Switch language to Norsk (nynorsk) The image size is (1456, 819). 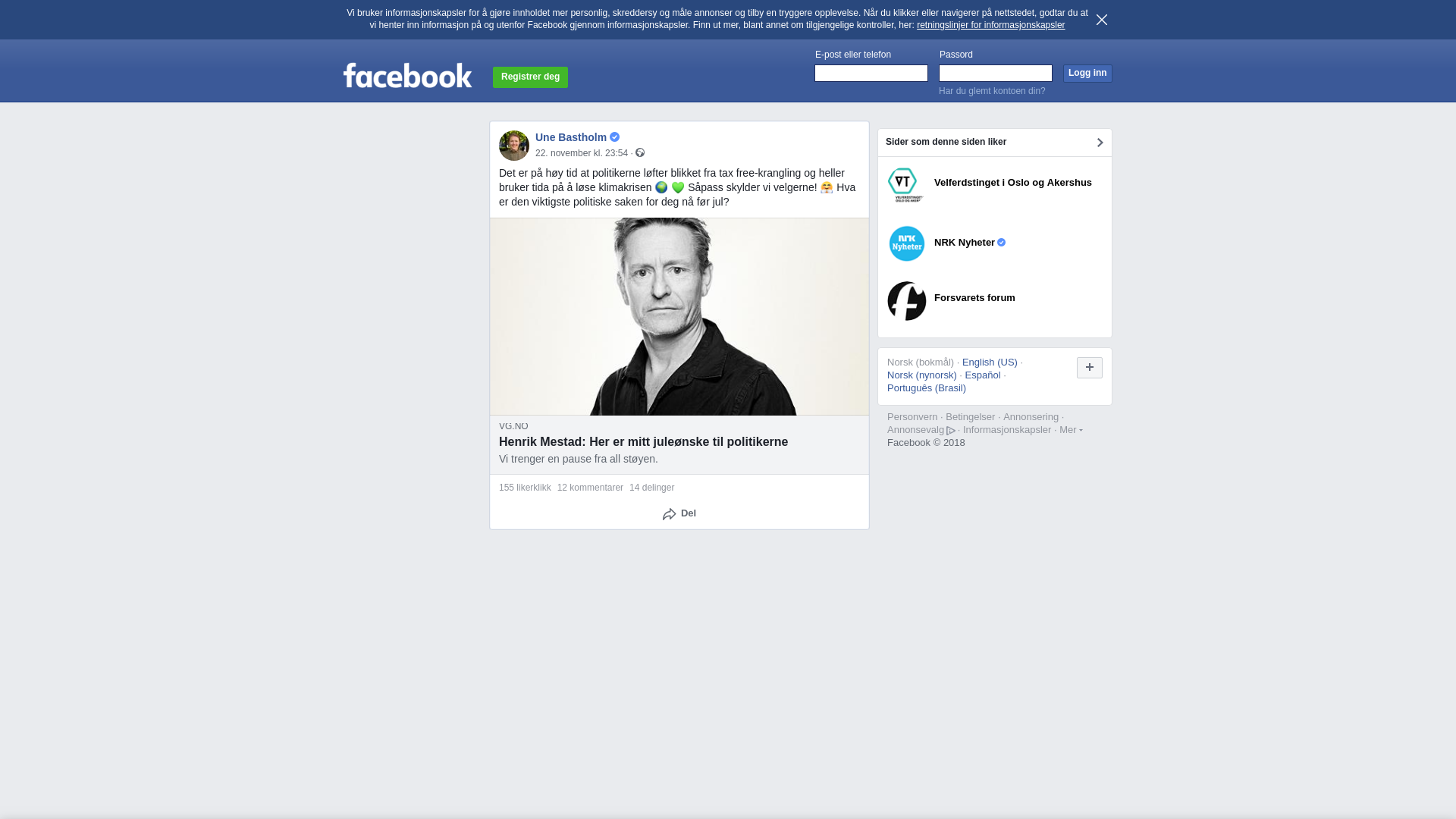[x=922, y=375]
